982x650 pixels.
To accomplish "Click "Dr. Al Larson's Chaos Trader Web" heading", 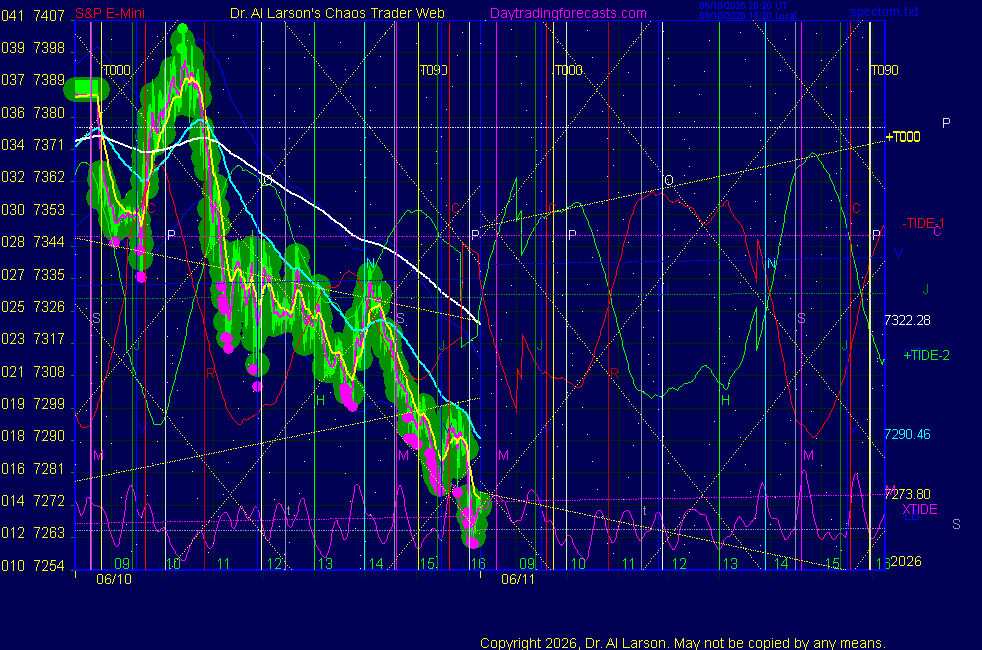I will point(338,13).
